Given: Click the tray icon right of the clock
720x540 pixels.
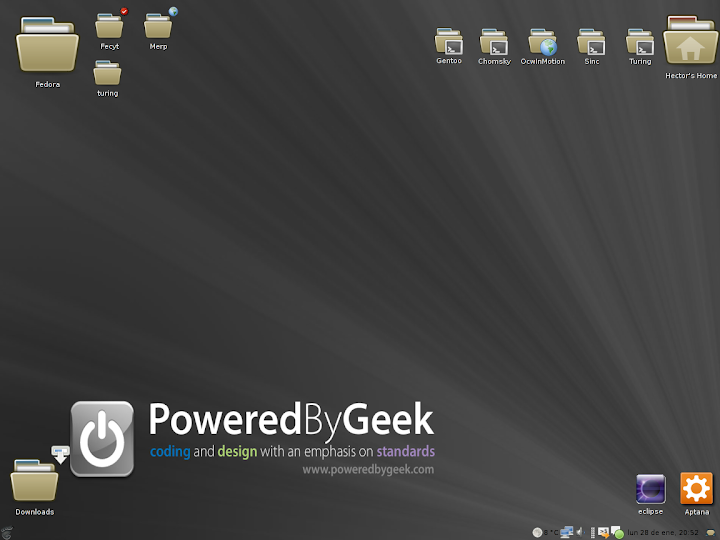Looking at the screenshot, I should click(711, 533).
